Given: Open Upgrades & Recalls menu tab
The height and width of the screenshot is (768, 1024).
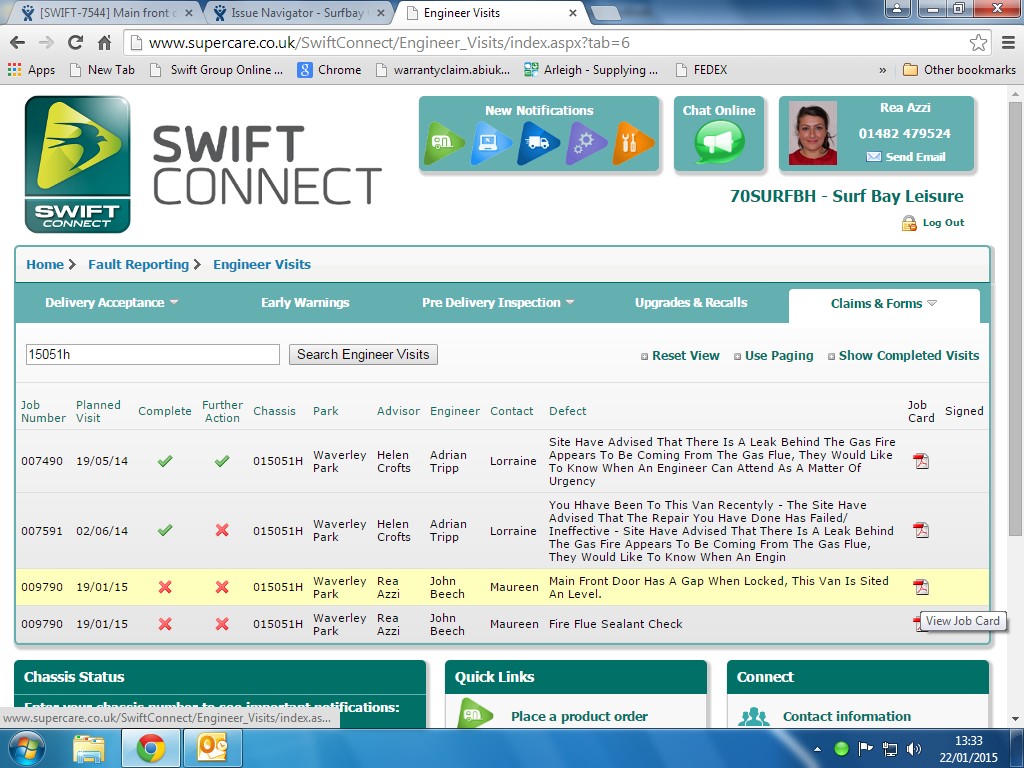Looking at the screenshot, I should click(691, 302).
